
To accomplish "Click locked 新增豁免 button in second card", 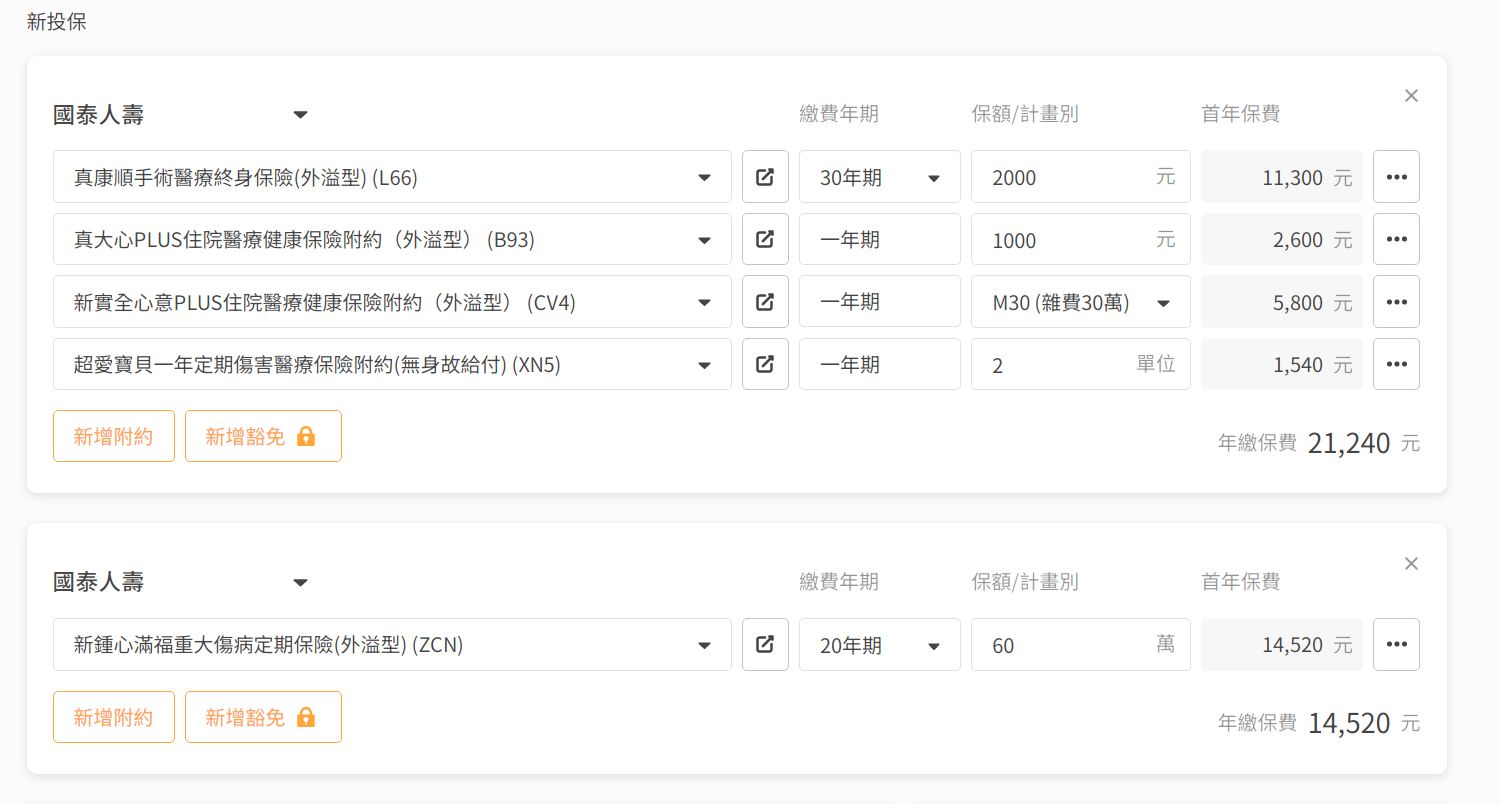I will click(263, 717).
